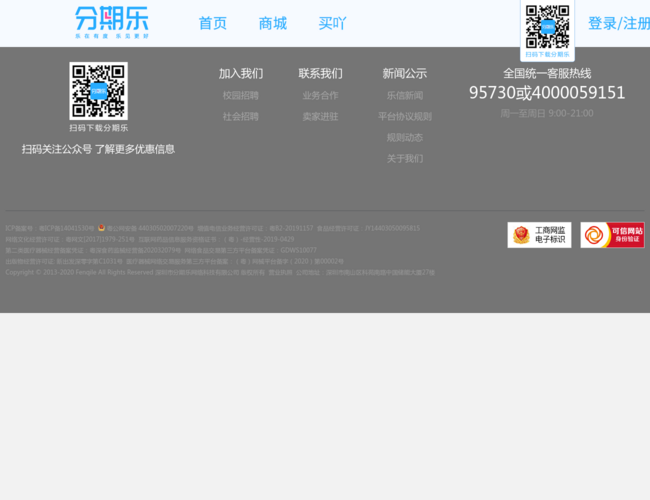Click the 互联网药品信息服务资格证书 text

click(x=216, y=239)
